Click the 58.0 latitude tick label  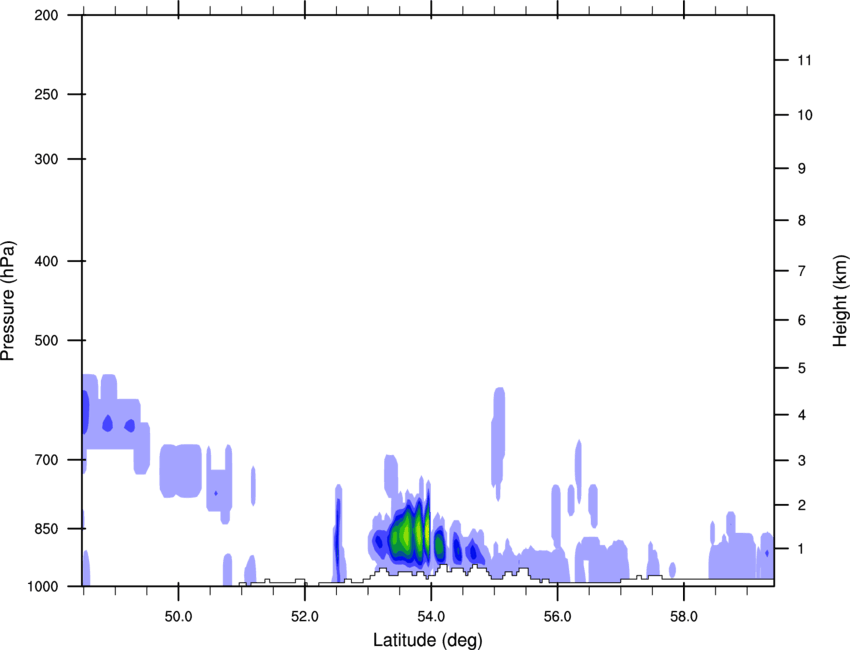[x=684, y=617]
